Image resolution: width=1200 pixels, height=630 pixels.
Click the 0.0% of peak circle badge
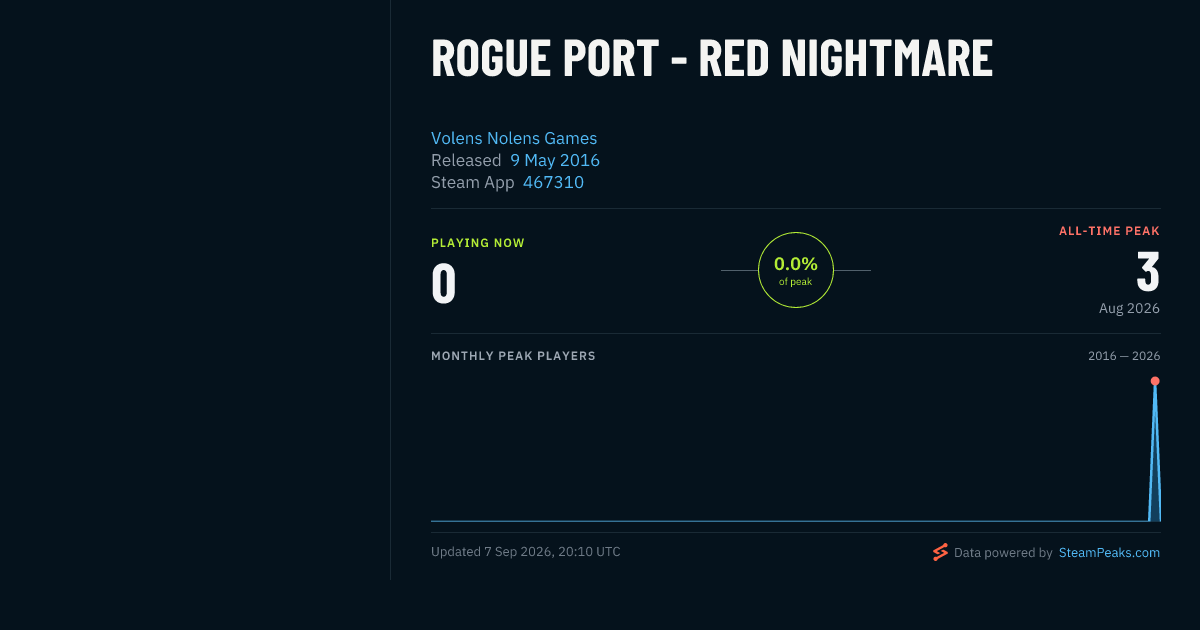[x=796, y=270]
